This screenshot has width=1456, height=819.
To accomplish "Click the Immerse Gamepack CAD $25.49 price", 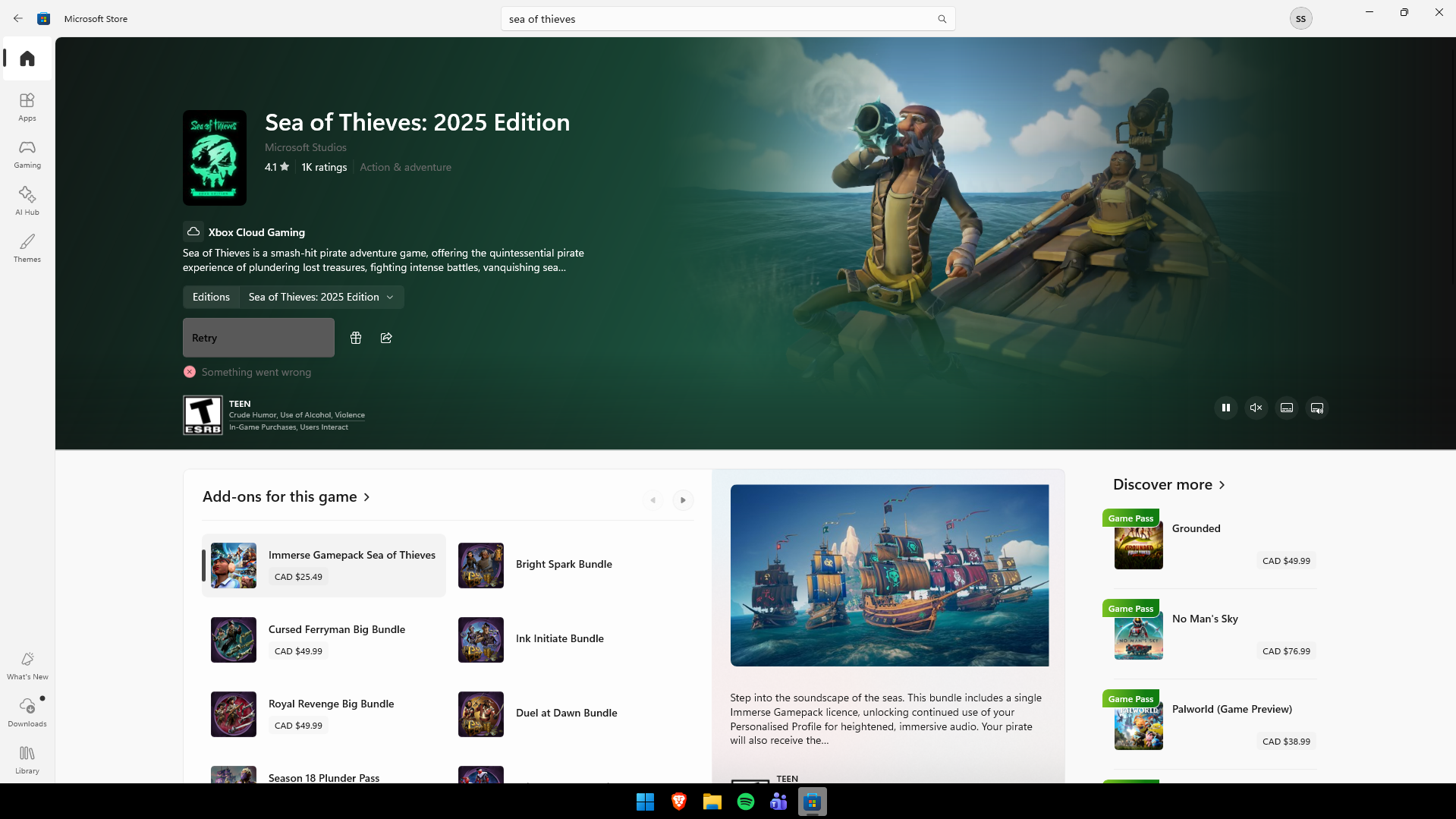I will 298,577.
